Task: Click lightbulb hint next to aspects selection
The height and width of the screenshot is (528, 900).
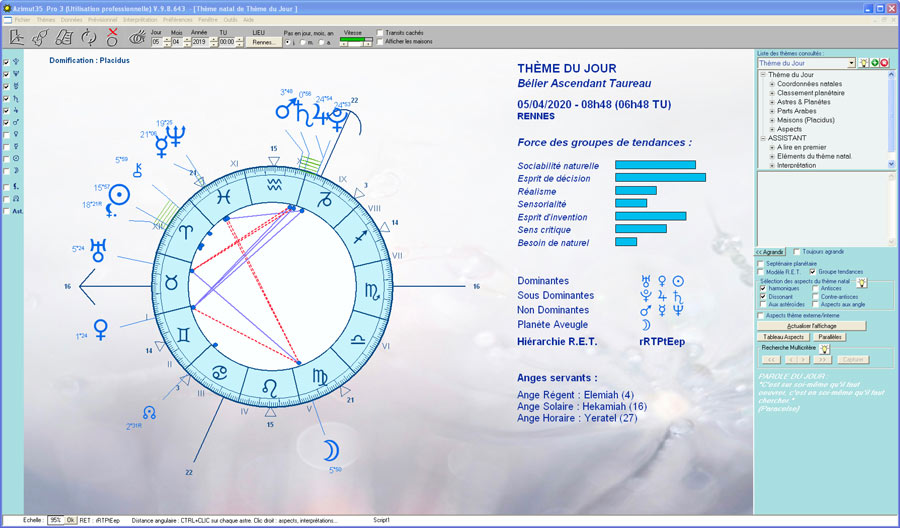Action: pos(861,282)
